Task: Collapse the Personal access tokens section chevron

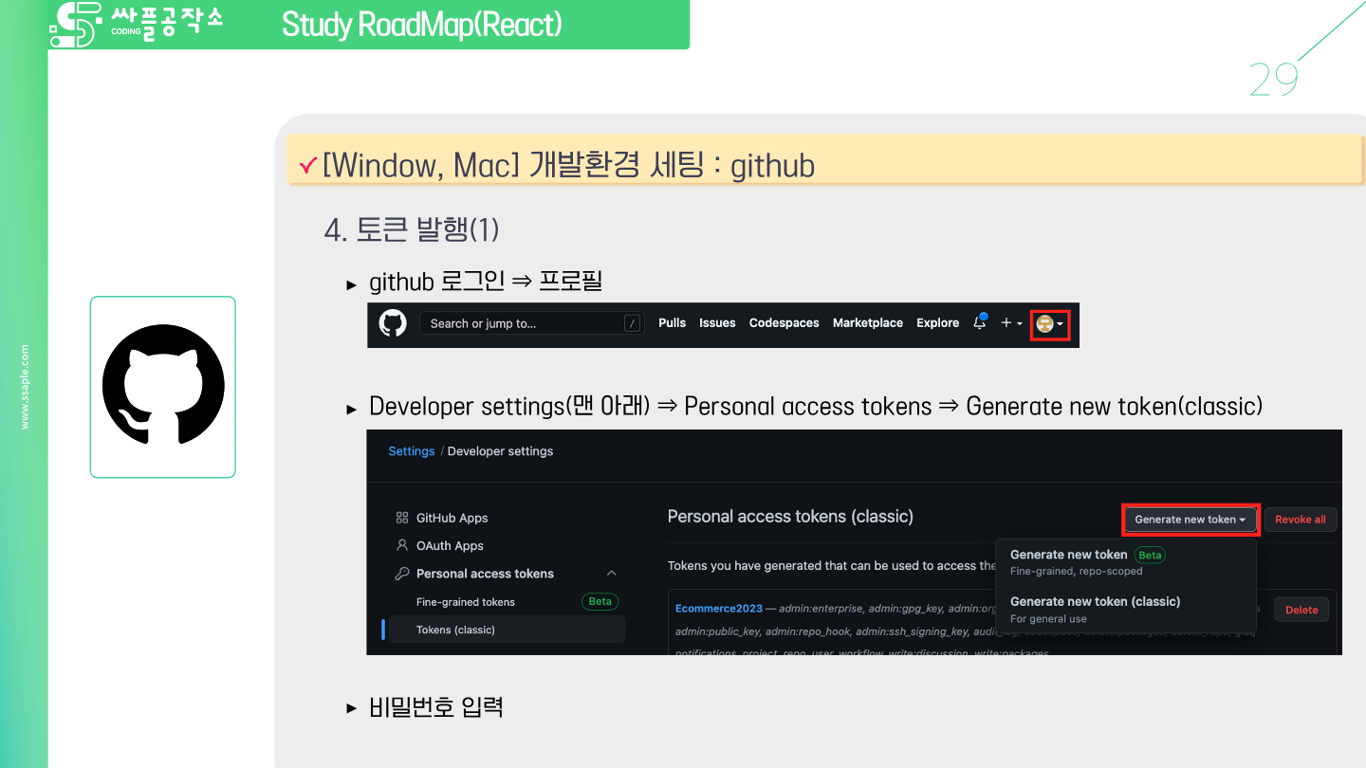Action: point(611,573)
